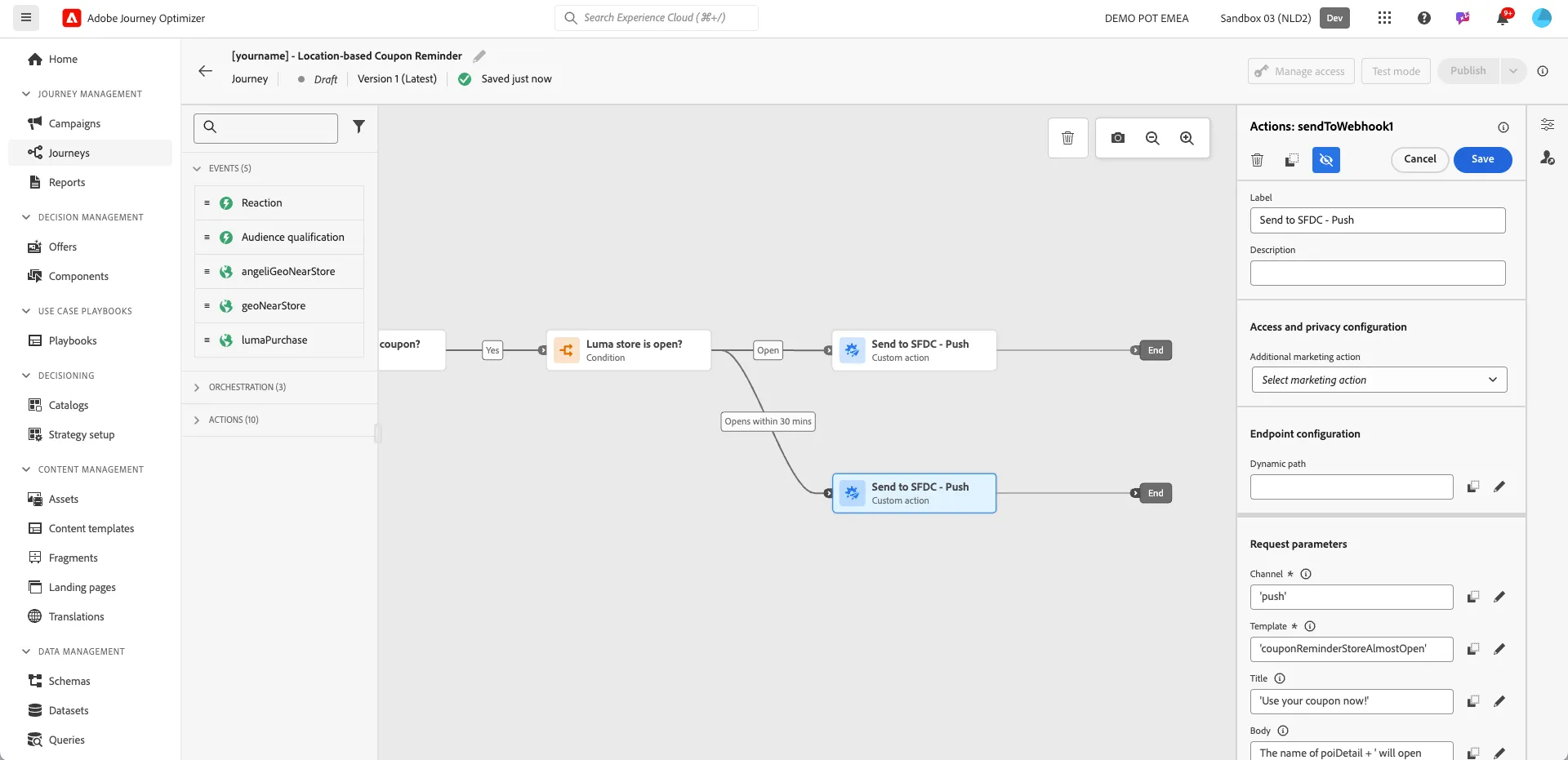Select the Luma store is open? condition node
1568x760 pixels.
point(629,350)
